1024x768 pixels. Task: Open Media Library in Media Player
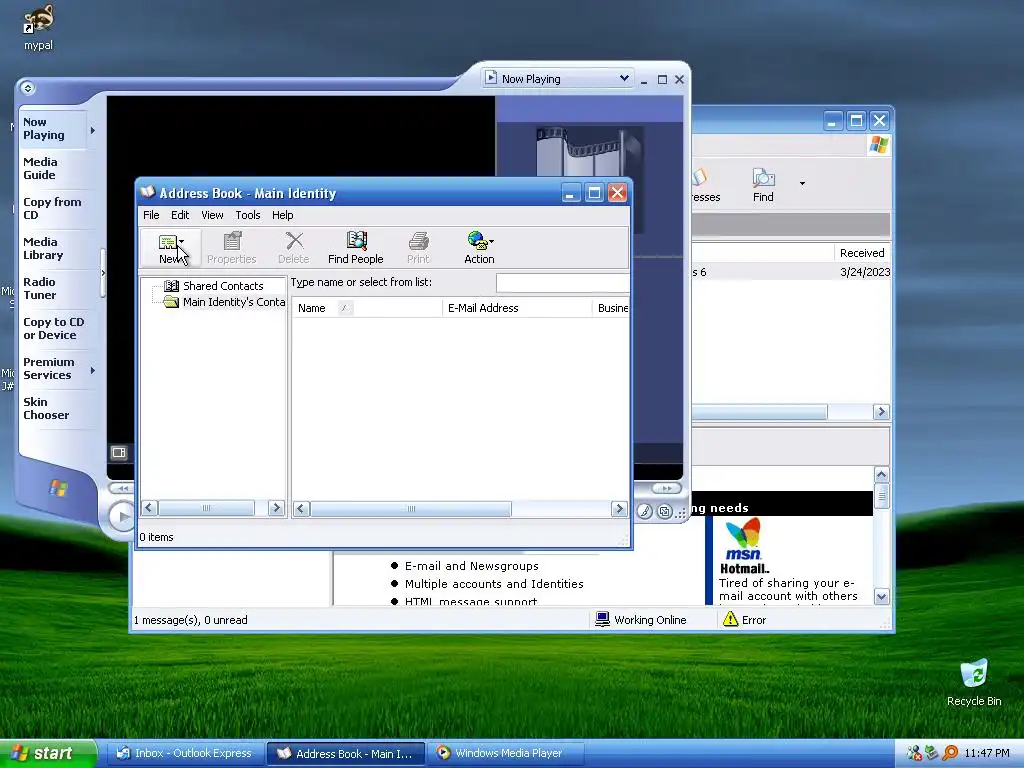(43, 249)
